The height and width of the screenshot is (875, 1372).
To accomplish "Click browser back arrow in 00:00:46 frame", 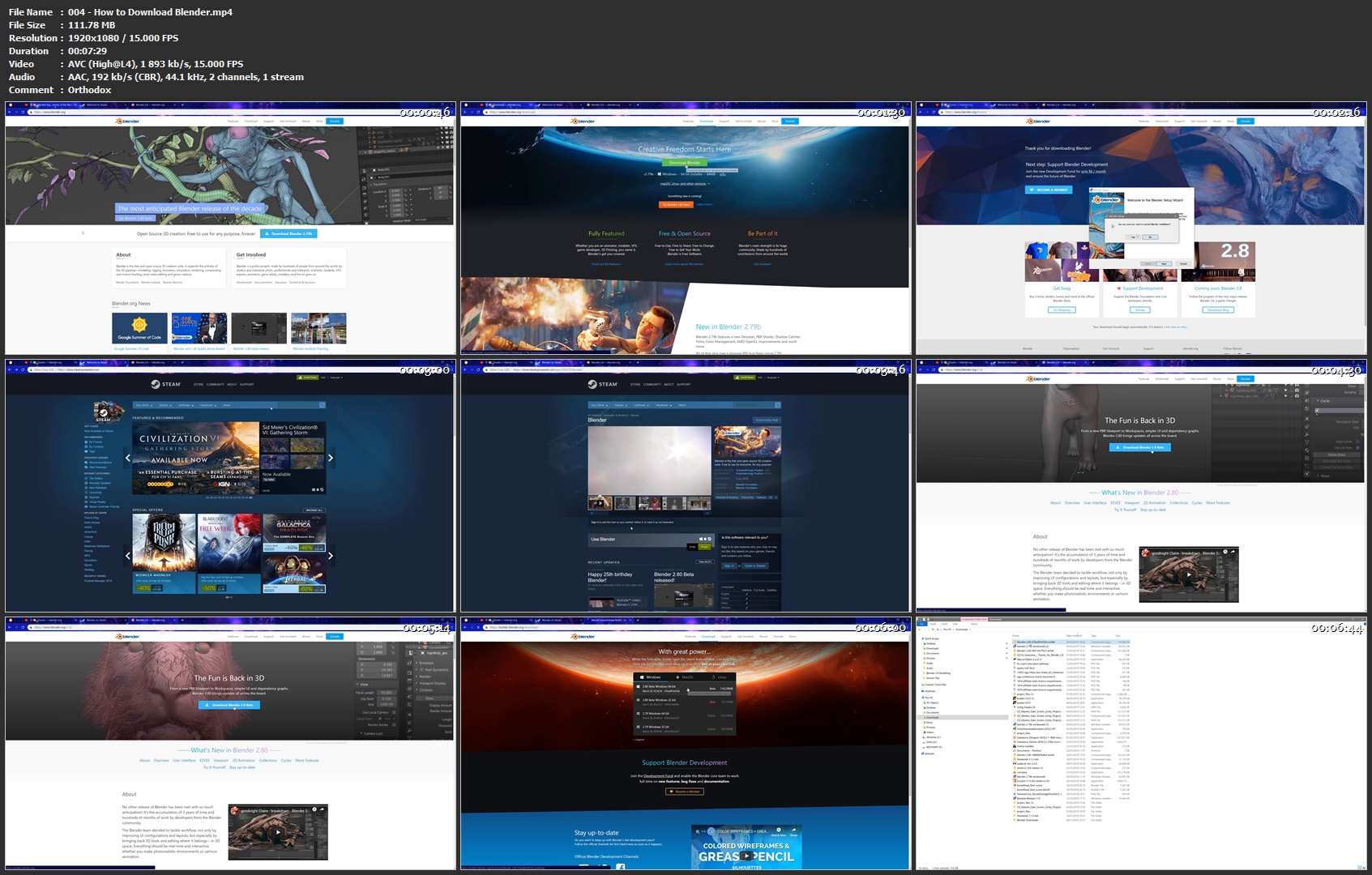I will tap(11, 112).
